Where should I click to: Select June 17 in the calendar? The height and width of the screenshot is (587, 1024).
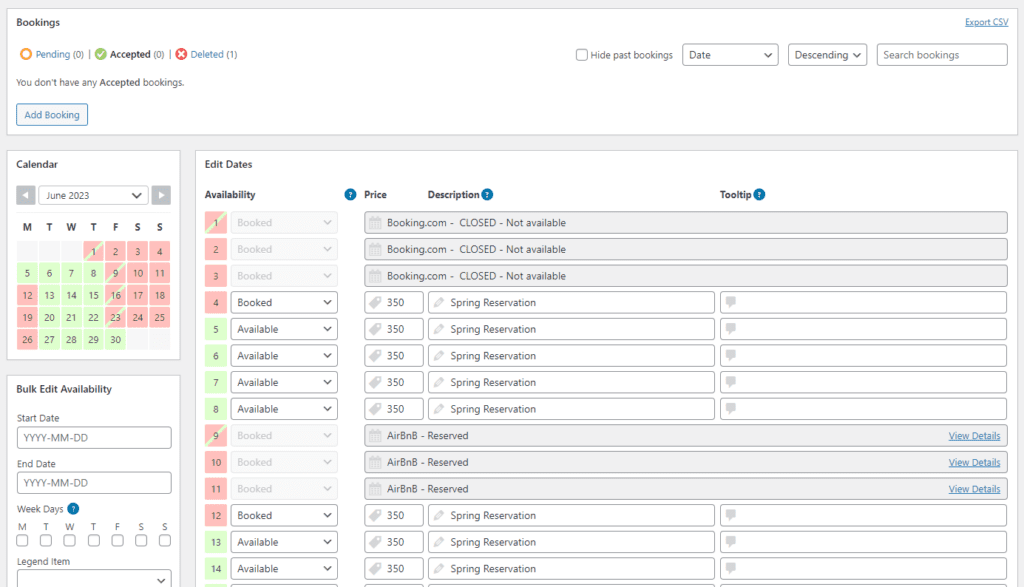pyautogui.click(x=138, y=295)
